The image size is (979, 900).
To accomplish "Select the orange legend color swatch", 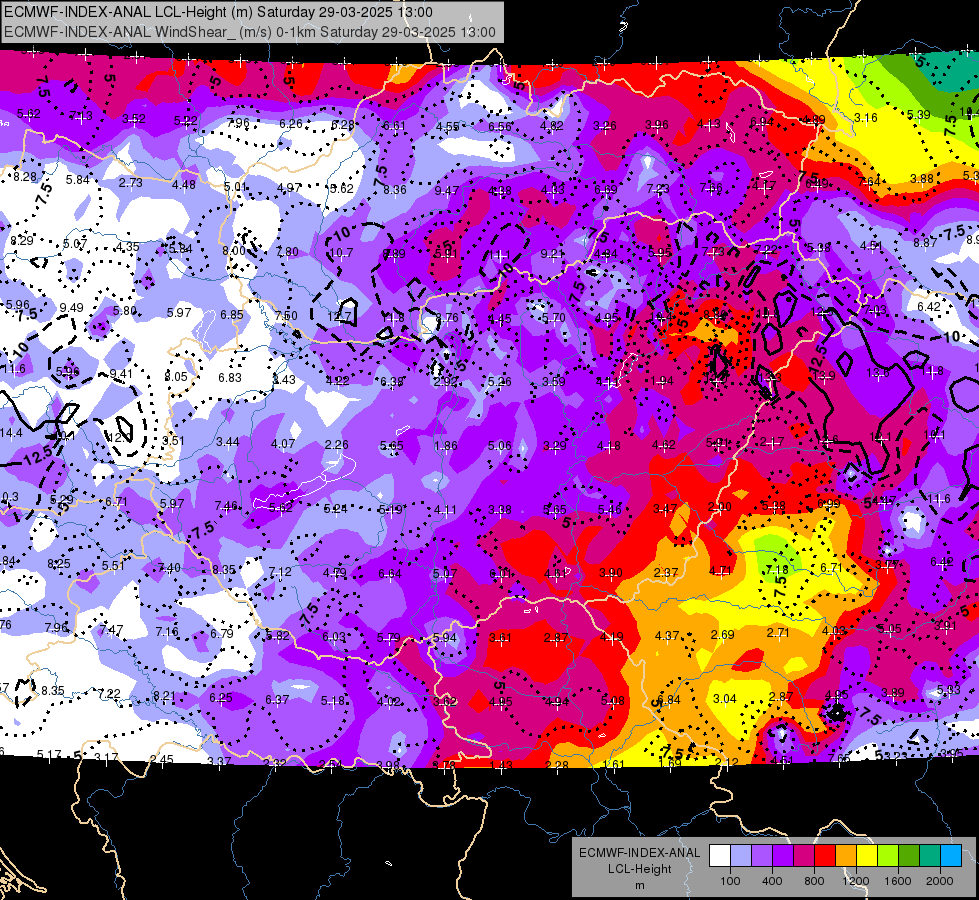I will tap(846, 856).
